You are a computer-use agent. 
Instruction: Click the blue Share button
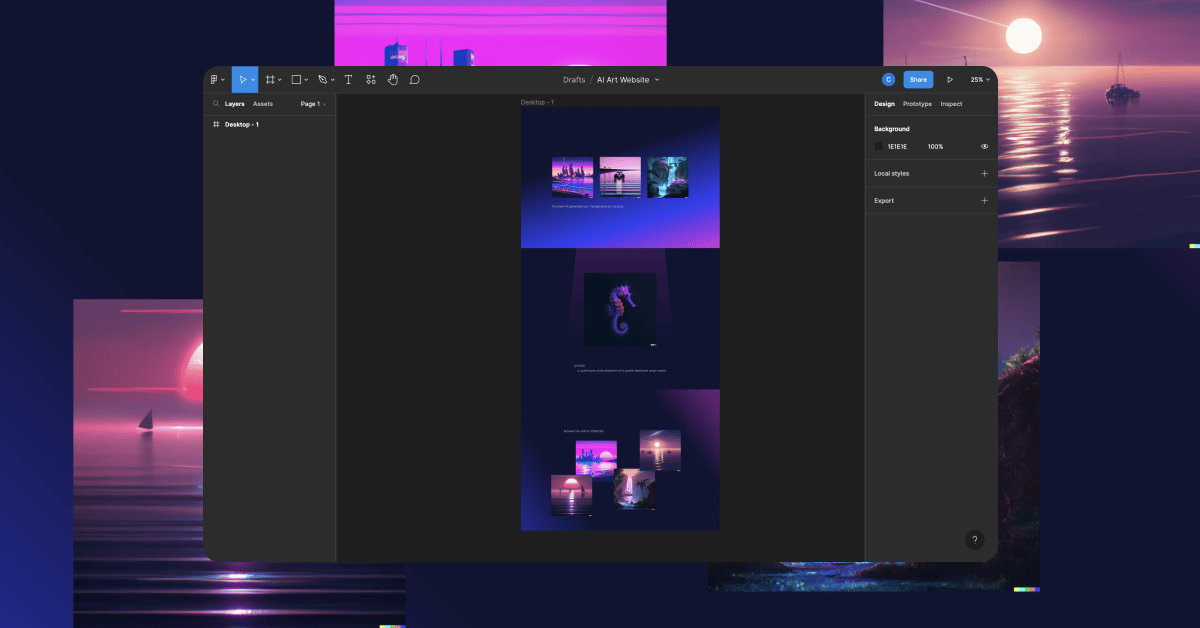[x=918, y=79]
